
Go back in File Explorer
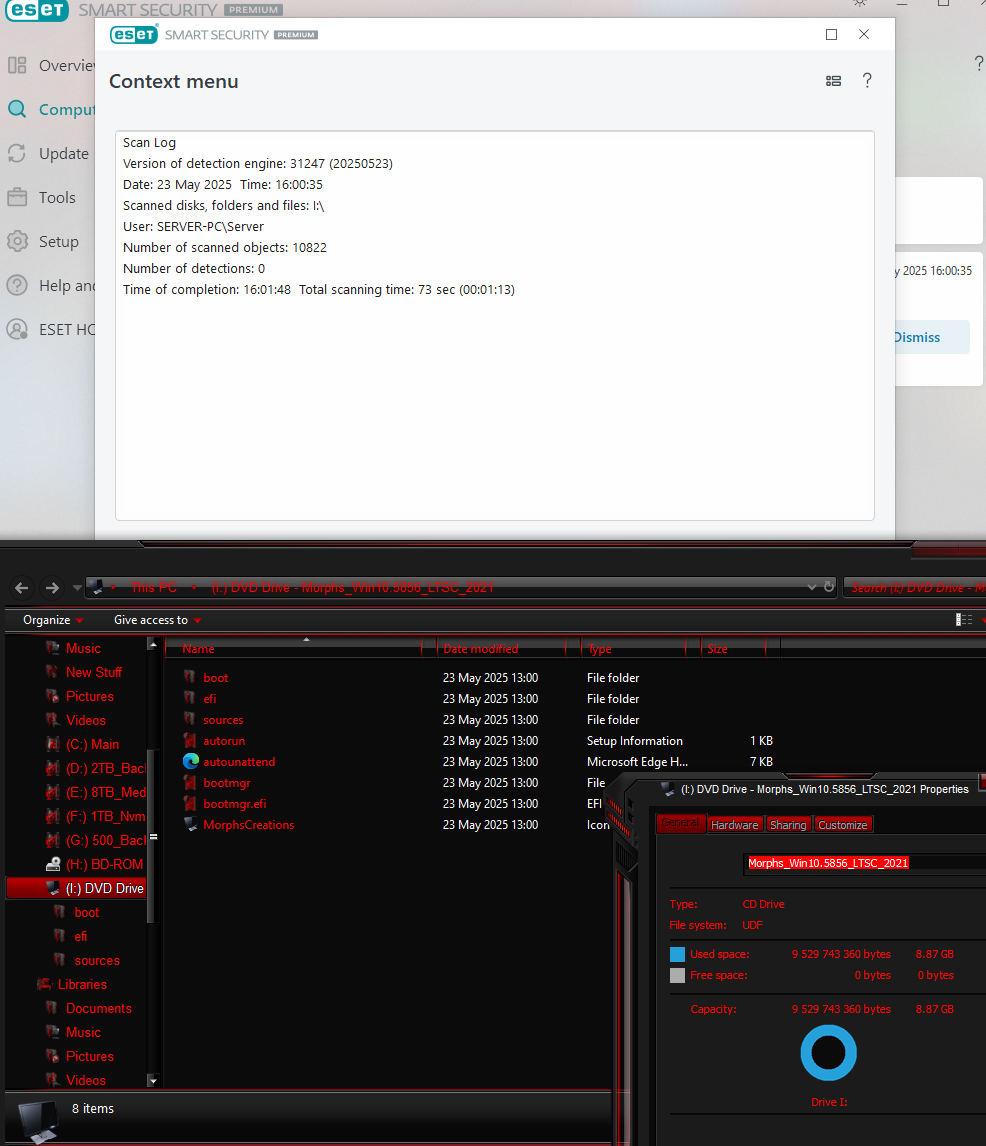(22, 588)
